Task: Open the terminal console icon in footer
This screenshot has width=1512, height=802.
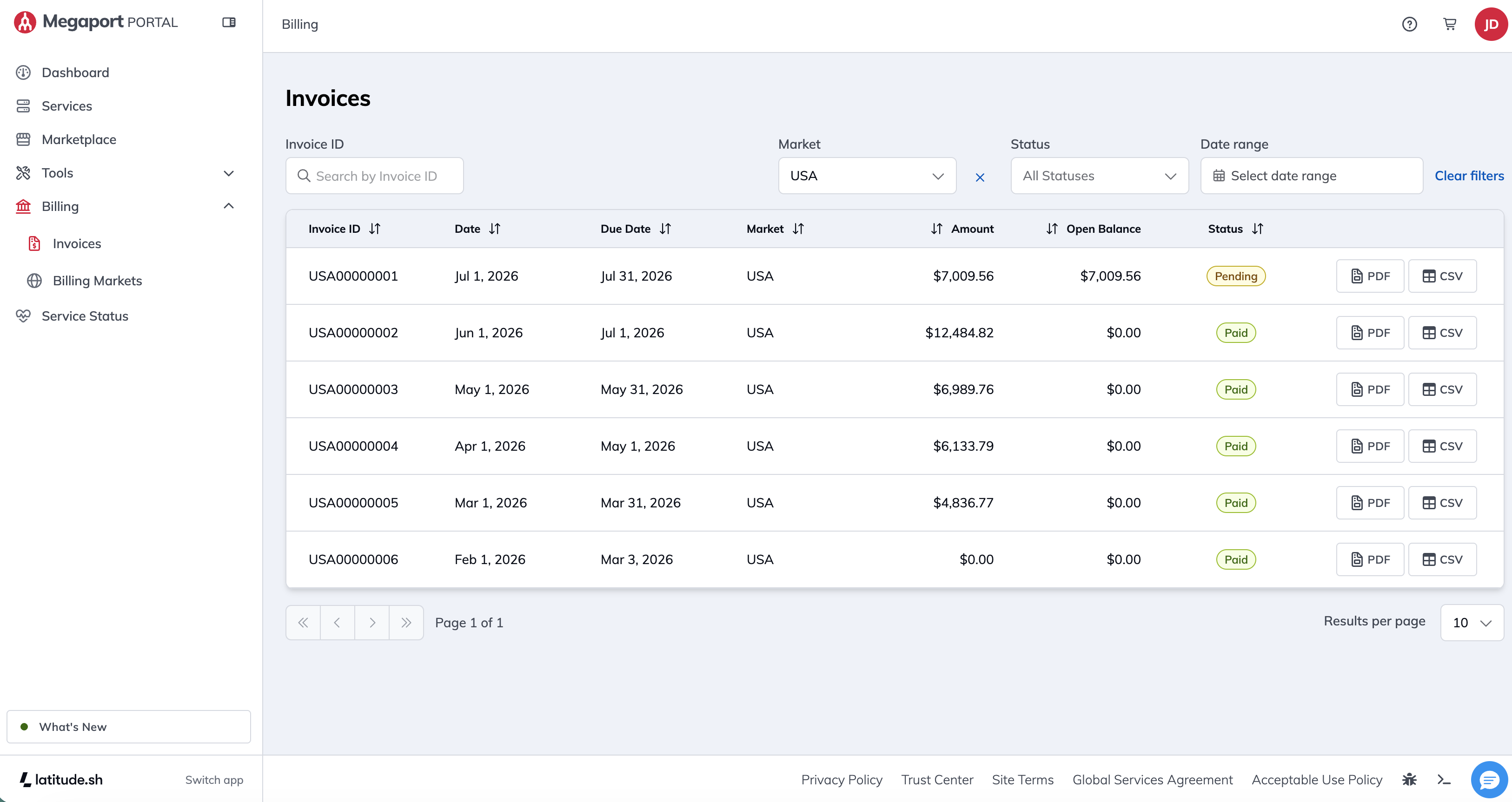Action: (1444, 780)
